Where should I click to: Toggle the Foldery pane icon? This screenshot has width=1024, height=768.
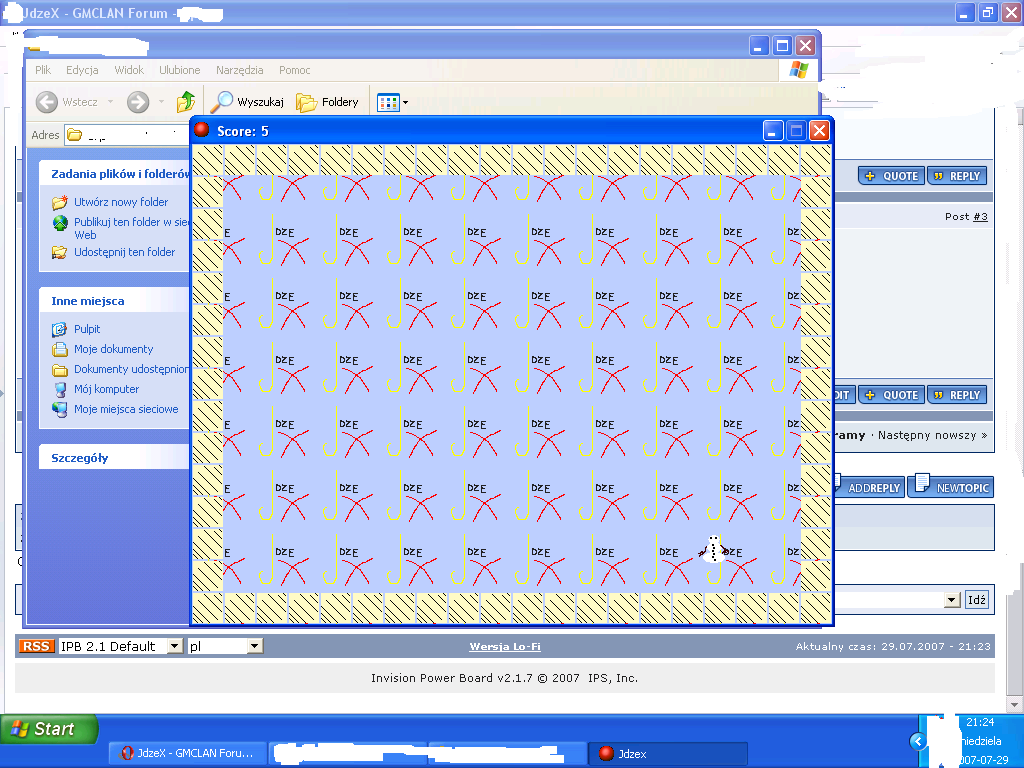(x=307, y=102)
